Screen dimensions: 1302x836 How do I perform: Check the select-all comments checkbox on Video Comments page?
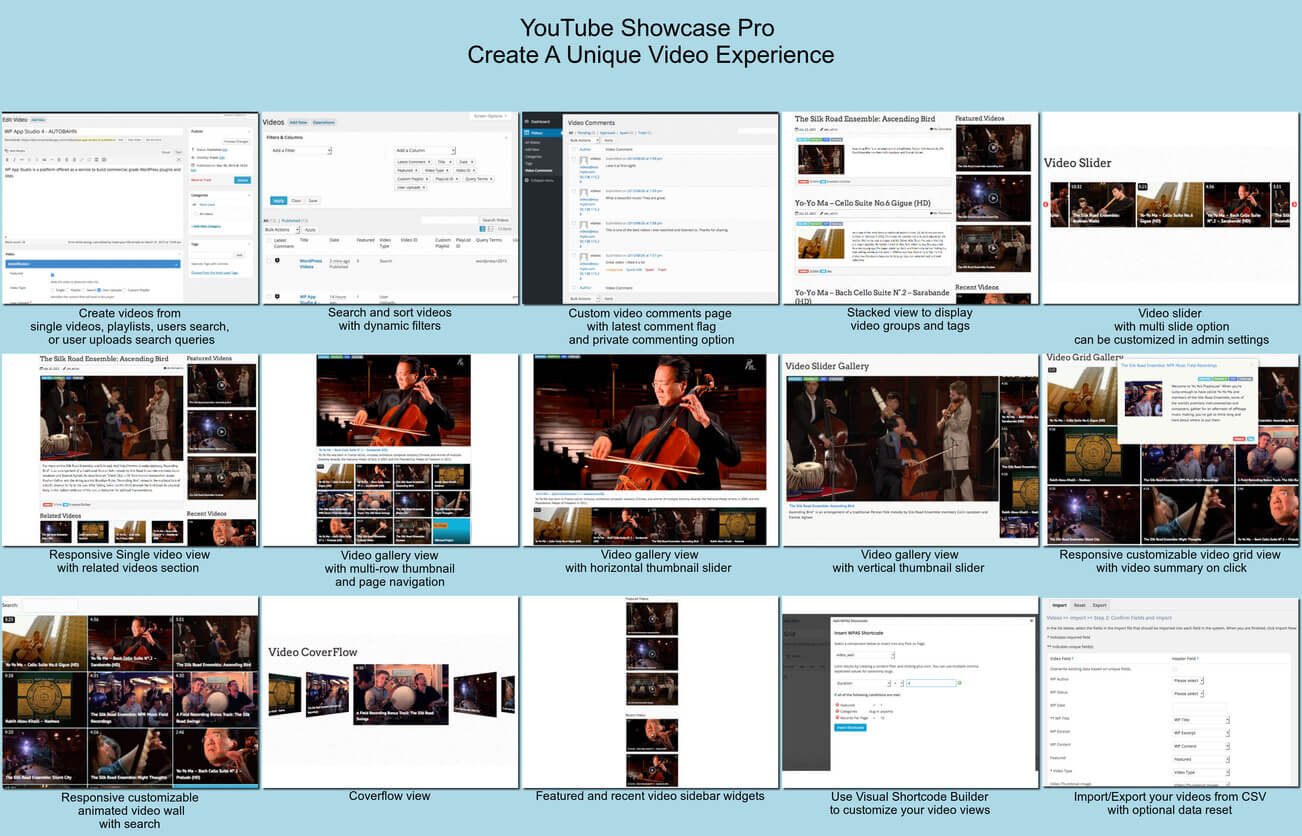coord(573,149)
